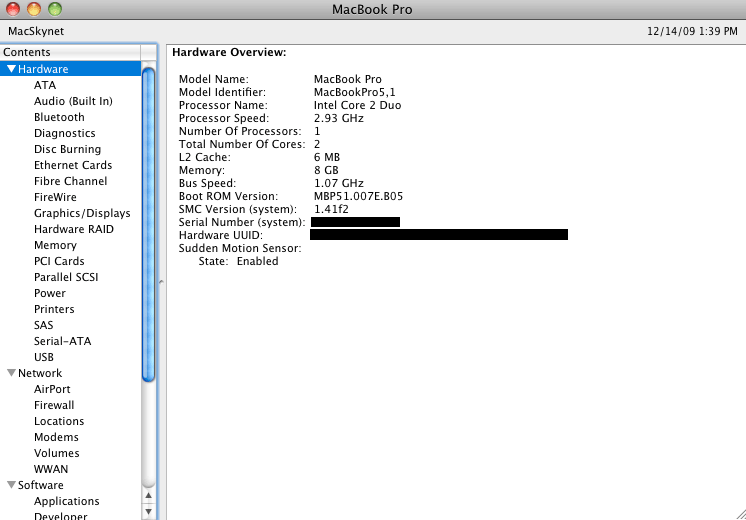The height and width of the screenshot is (520, 746).
Task: Click the sidebar scroll up arrow
Action: pyautogui.click(x=148, y=496)
